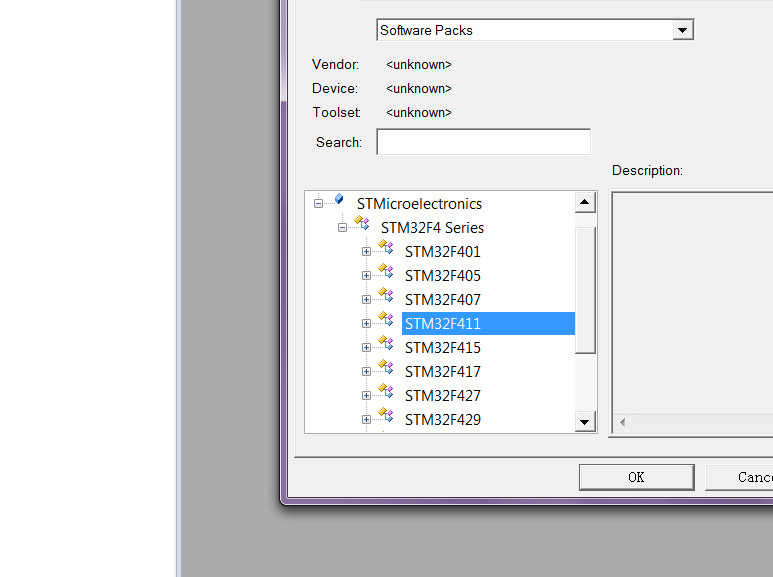Click the STM32F417 device group icon

tap(386, 366)
